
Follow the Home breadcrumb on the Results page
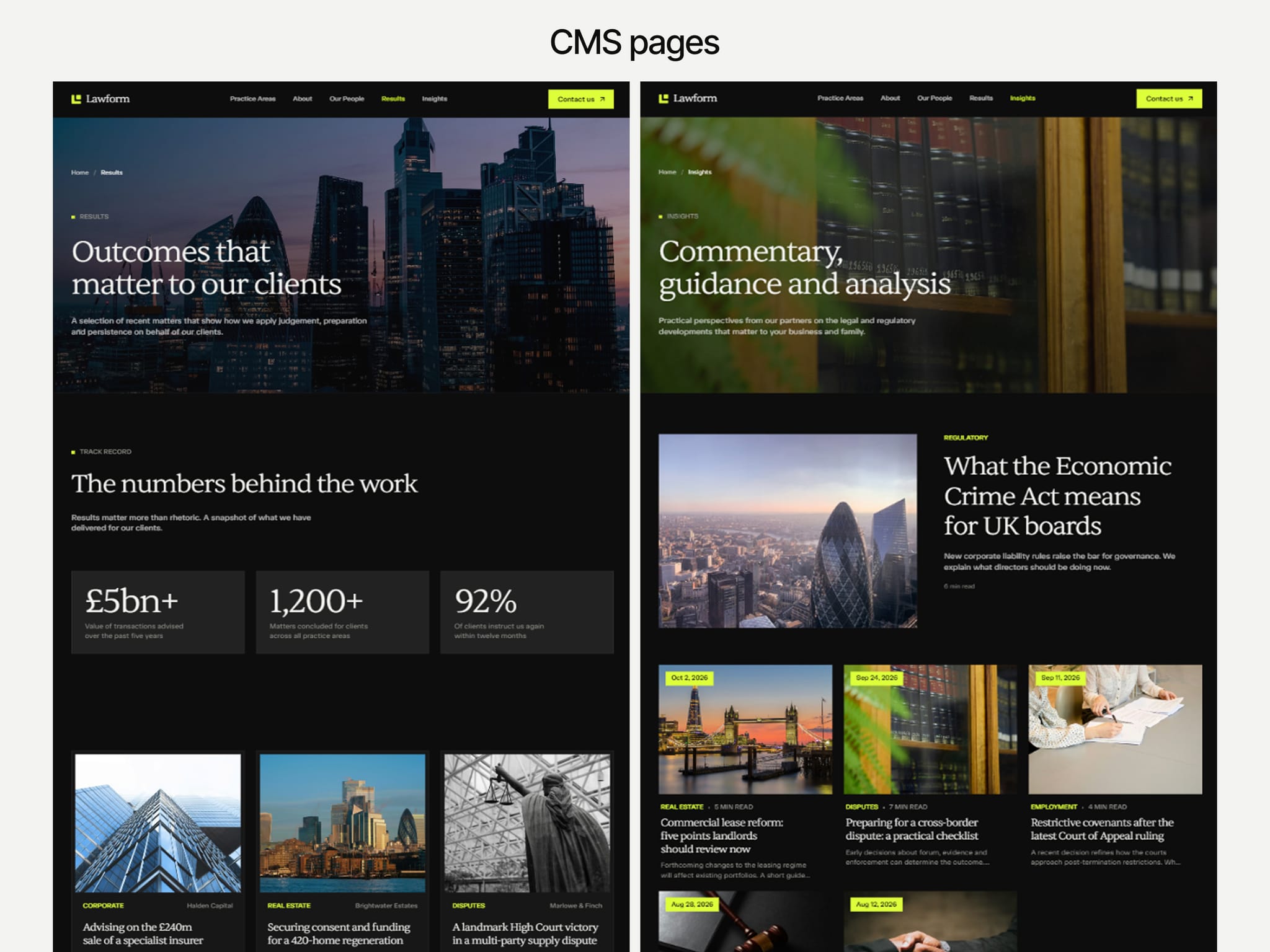click(80, 172)
